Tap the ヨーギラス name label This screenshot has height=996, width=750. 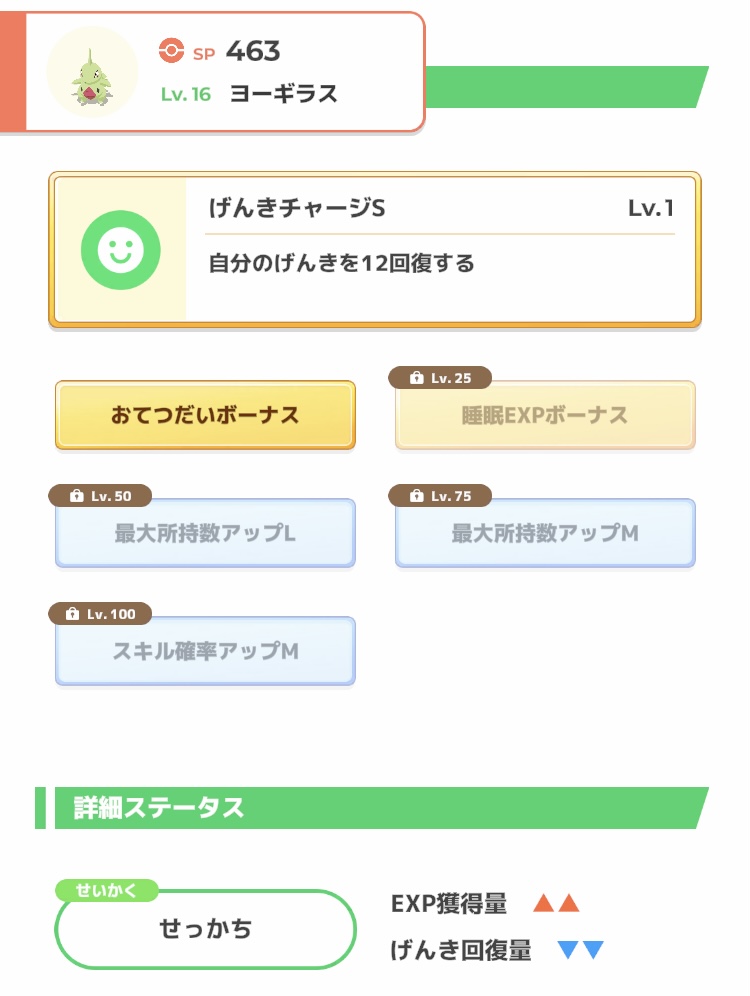(x=284, y=94)
